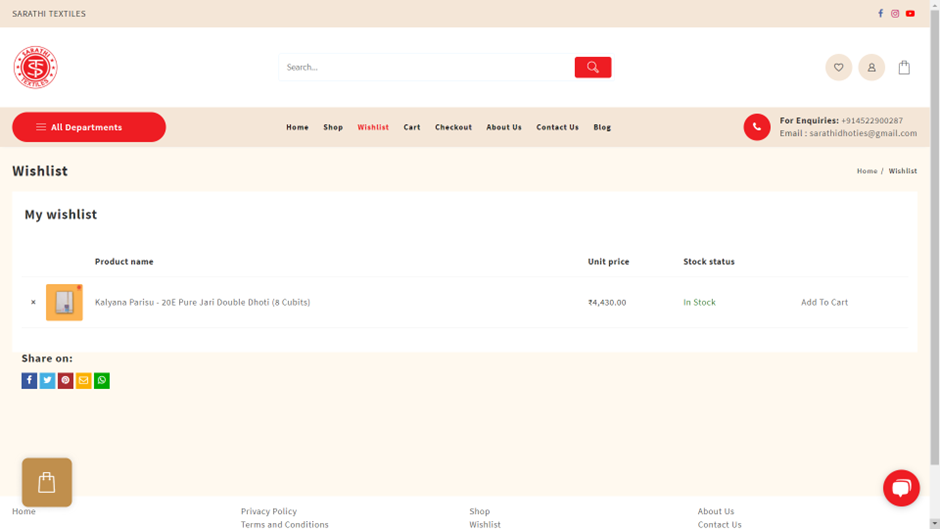Open the Instagram icon in top bar
940x529 pixels.
(x=894, y=13)
